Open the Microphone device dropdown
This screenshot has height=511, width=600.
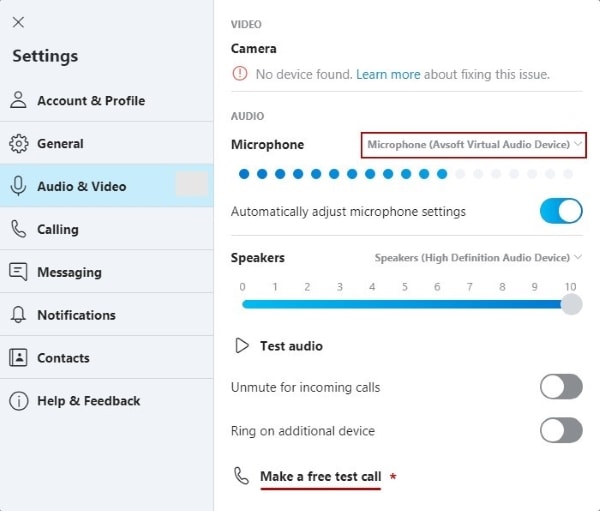coord(473,145)
